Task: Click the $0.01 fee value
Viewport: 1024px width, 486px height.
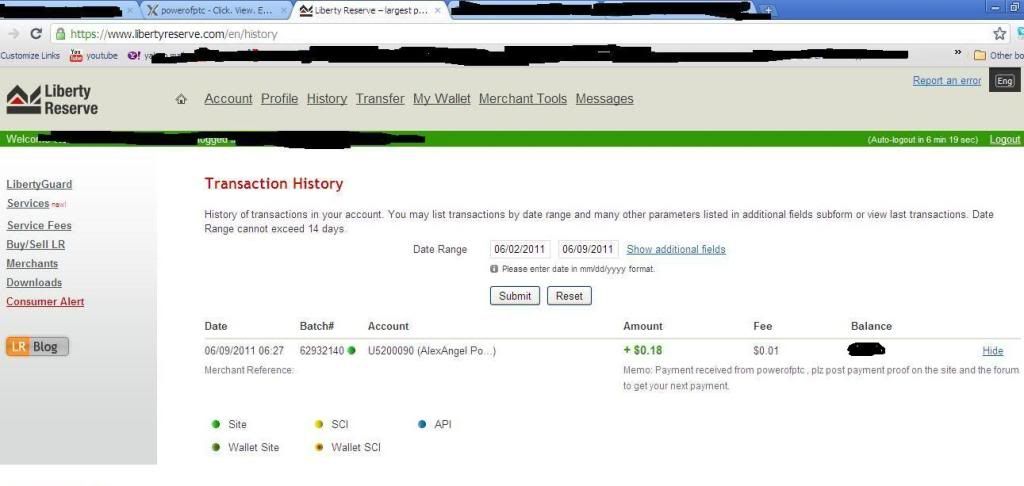Action: [x=765, y=351]
